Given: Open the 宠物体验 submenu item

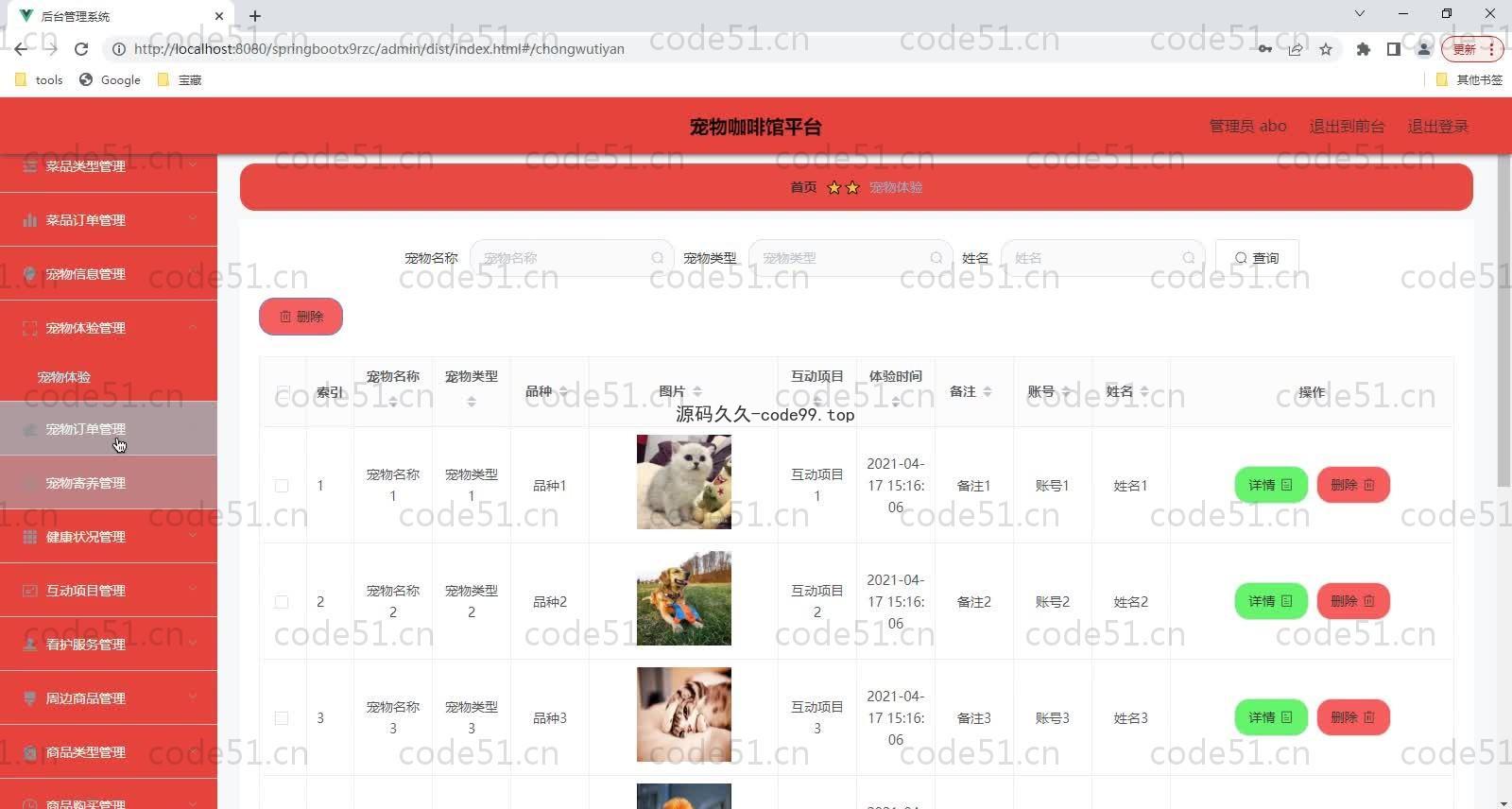Looking at the screenshot, I should tap(109, 377).
